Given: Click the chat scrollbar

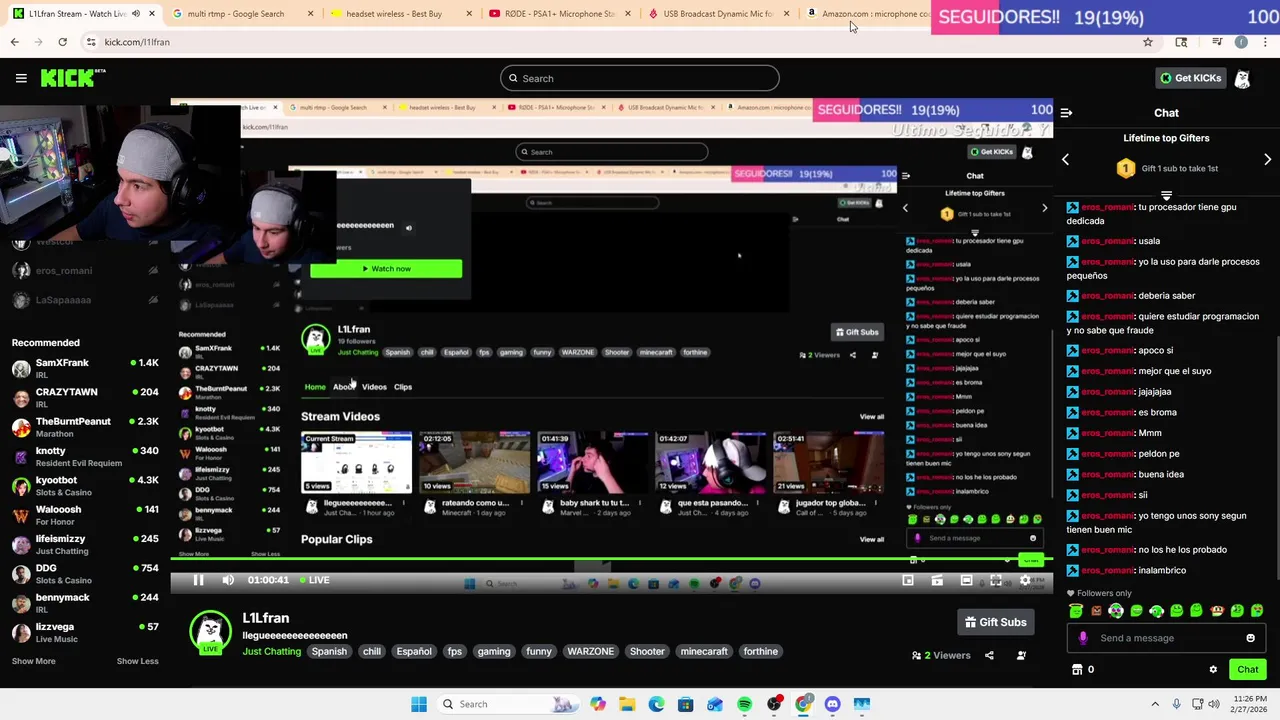Looking at the screenshot, I should click(1276, 460).
